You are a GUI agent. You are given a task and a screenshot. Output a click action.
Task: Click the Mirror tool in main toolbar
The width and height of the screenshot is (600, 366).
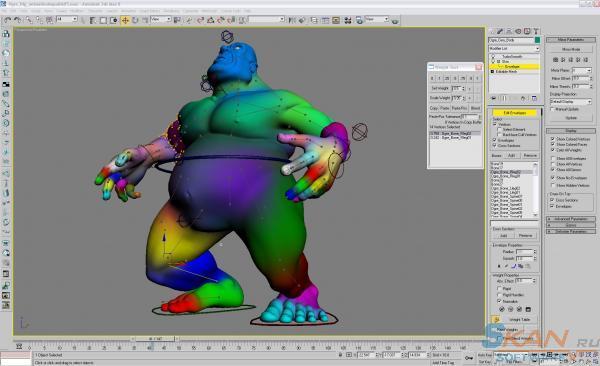(292, 20)
